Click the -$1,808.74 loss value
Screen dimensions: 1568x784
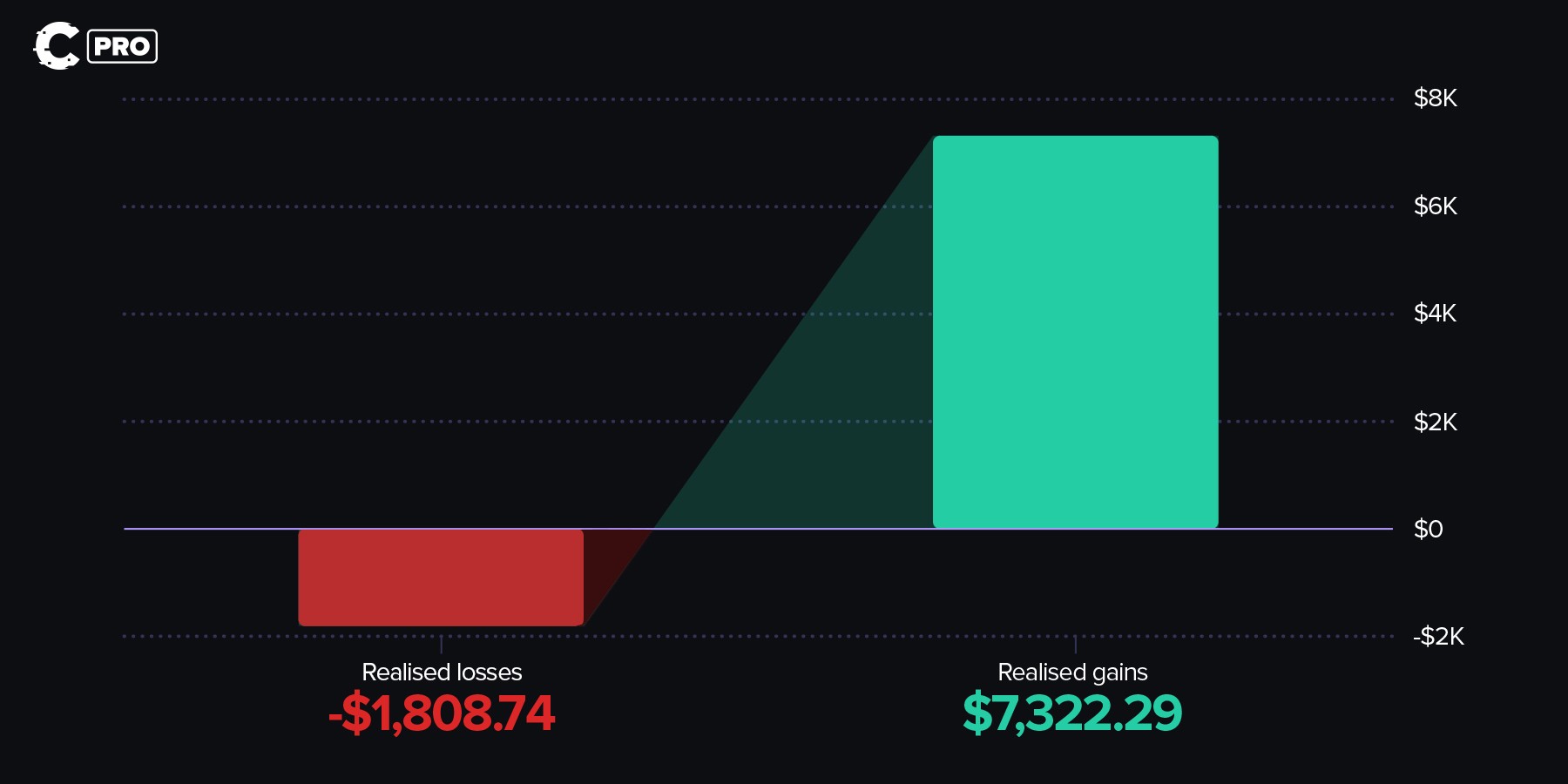coord(442,713)
